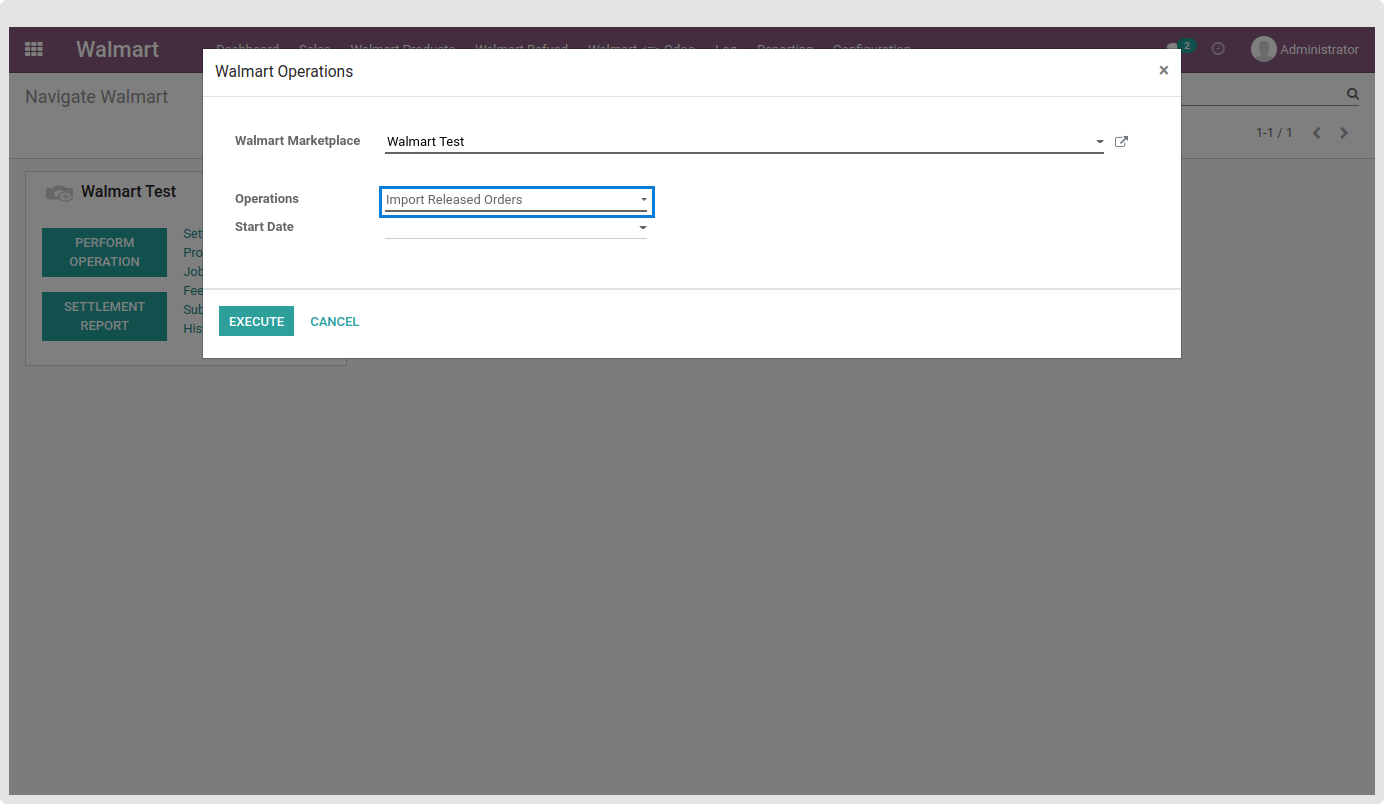The width and height of the screenshot is (1384, 804).
Task: Expand the Walmart Marketplace dropdown arrow
Action: click(1099, 142)
